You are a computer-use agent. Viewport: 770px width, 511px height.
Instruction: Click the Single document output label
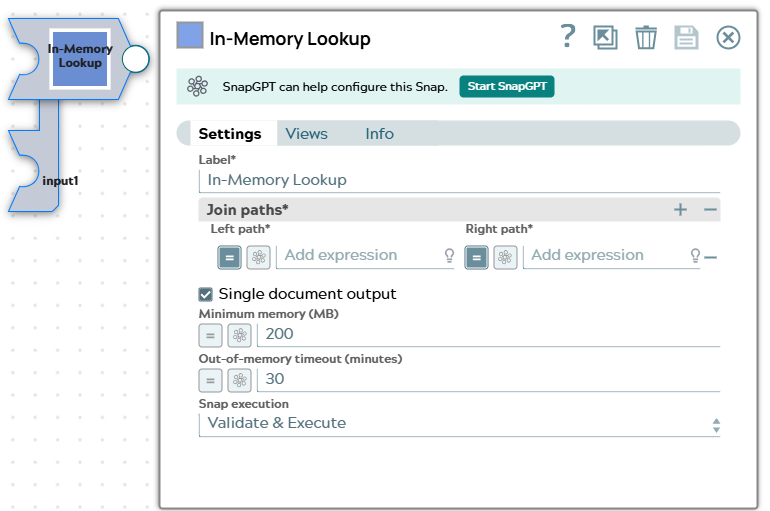pyautogui.click(x=307, y=294)
